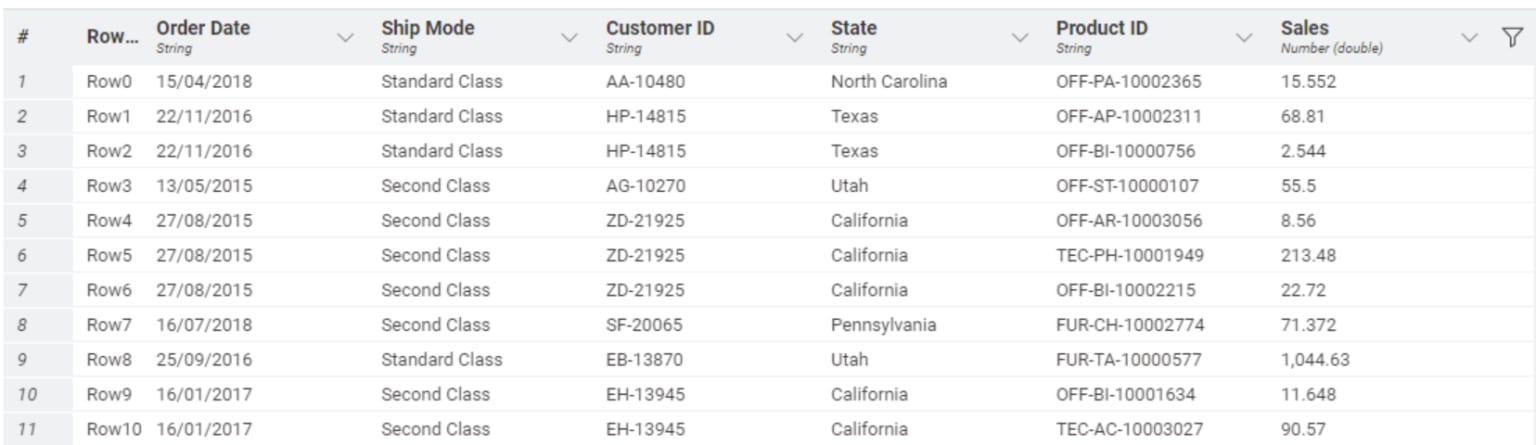1536x445 pixels.
Task: Click the RowID column header
Action: point(112,37)
